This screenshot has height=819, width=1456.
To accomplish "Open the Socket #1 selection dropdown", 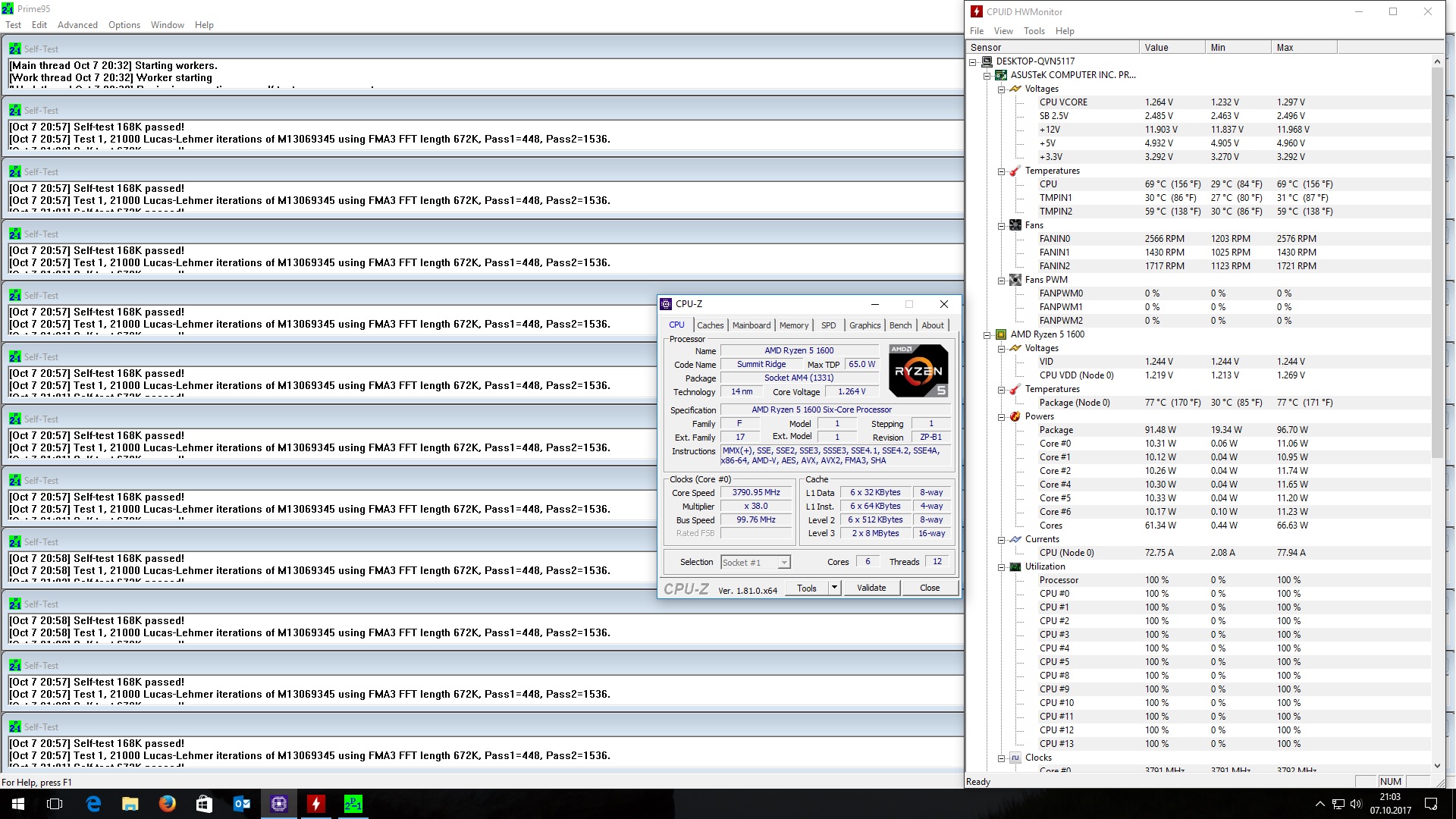I will click(x=784, y=563).
